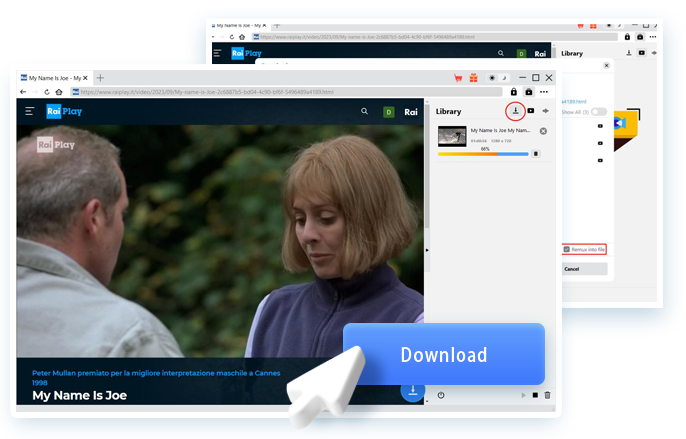Click the green D profile avatar

(x=388, y=112)
